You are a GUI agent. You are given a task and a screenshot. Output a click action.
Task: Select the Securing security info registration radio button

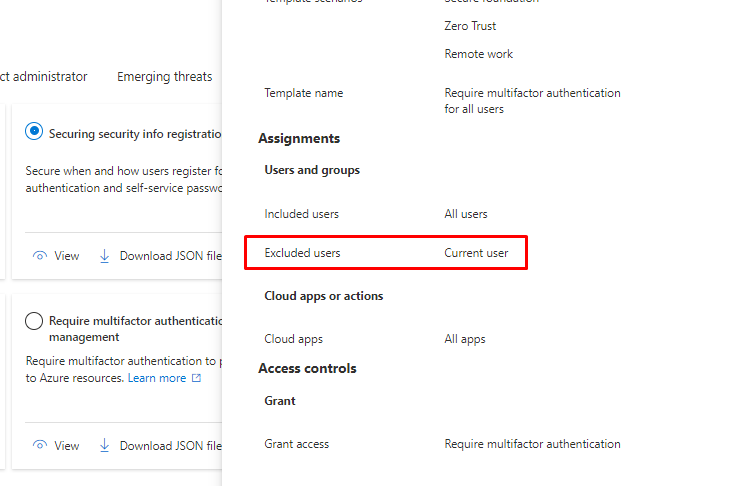34,132
